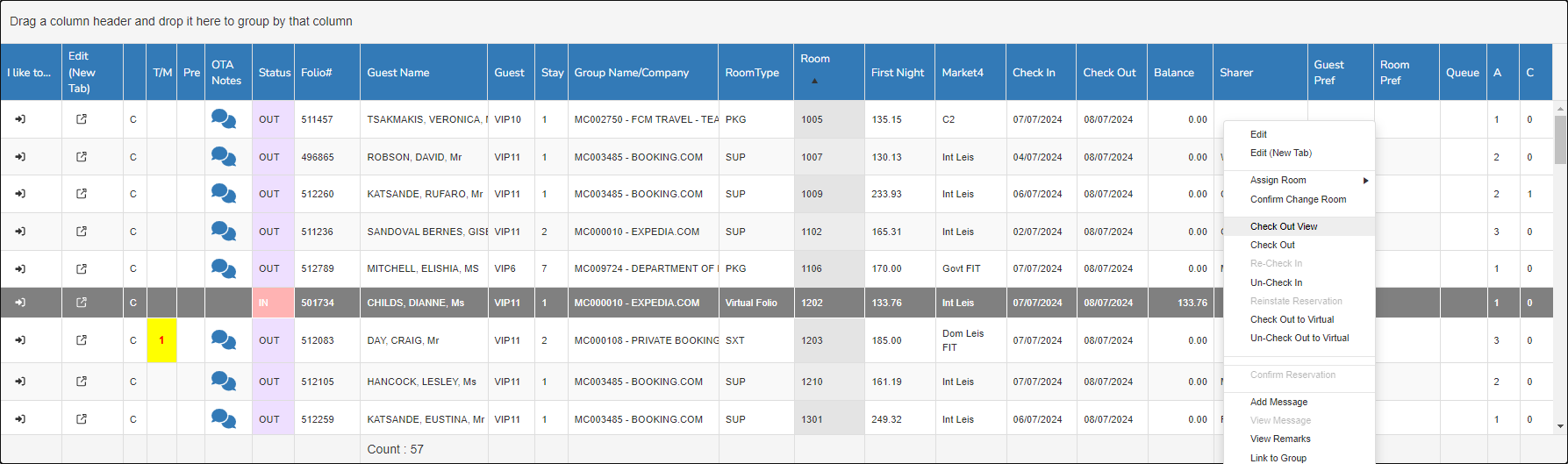Choose Un-Check In menu entry
This screenshot has height=464, width=1568.
click(x=1276, y=282)
